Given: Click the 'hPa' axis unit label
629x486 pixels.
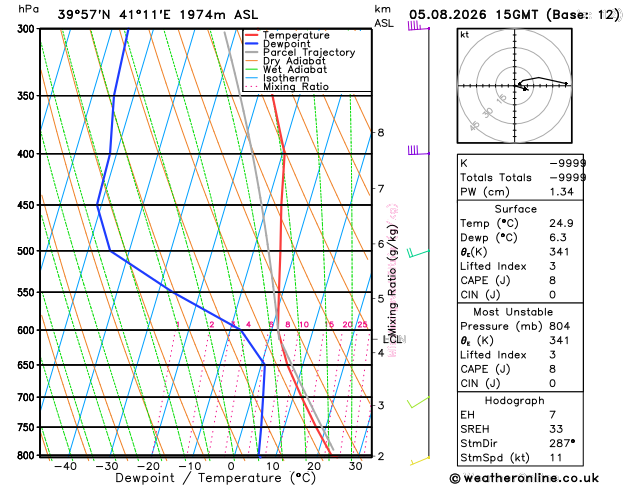Looking at the screenshot, I should tap(28, 9).
